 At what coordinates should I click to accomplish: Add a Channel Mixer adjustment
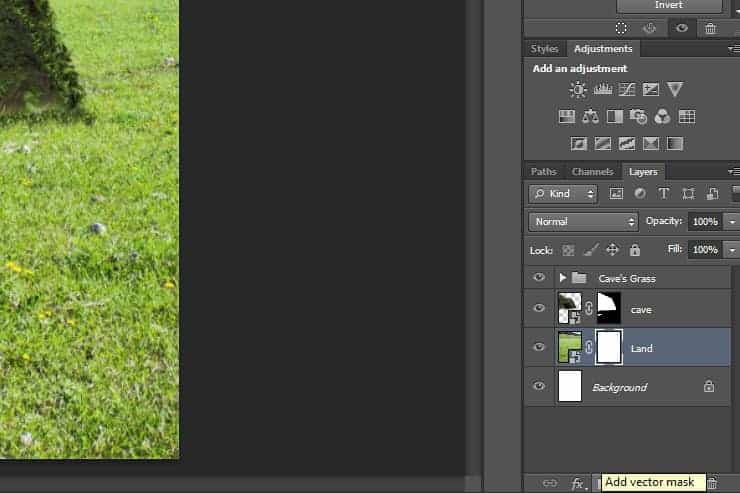pyautogui.click(x=663, y=117)
